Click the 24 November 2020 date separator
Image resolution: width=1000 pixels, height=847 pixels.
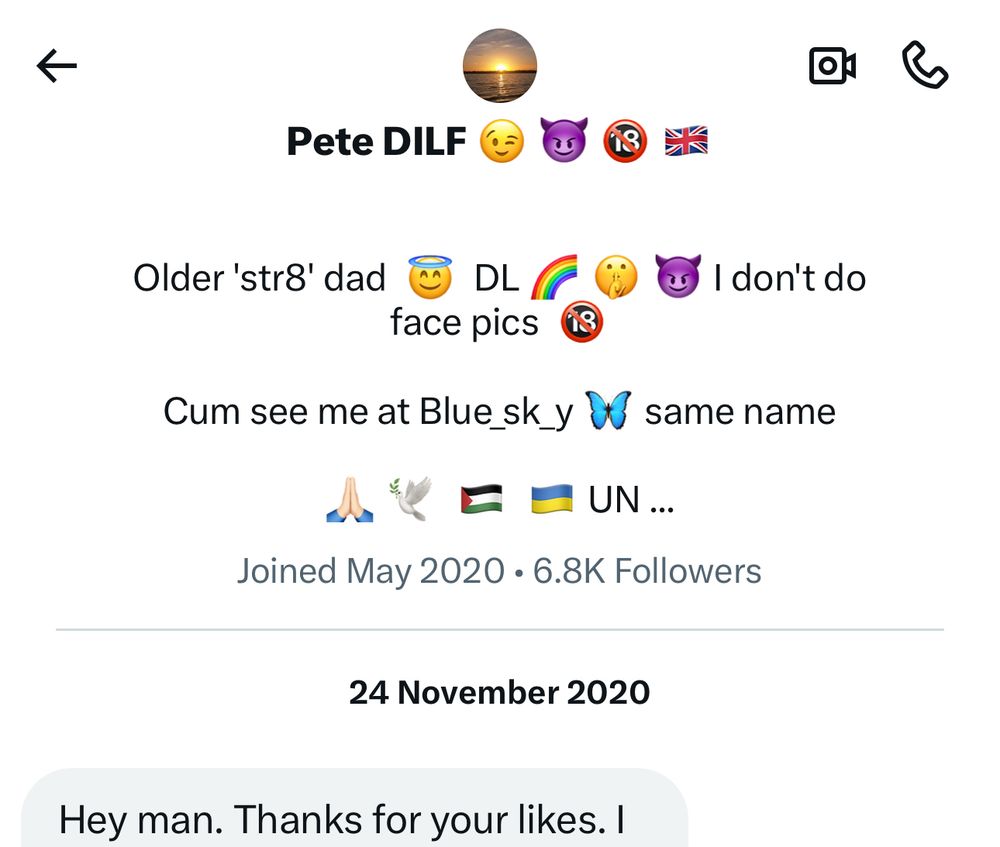pos(499,692)
